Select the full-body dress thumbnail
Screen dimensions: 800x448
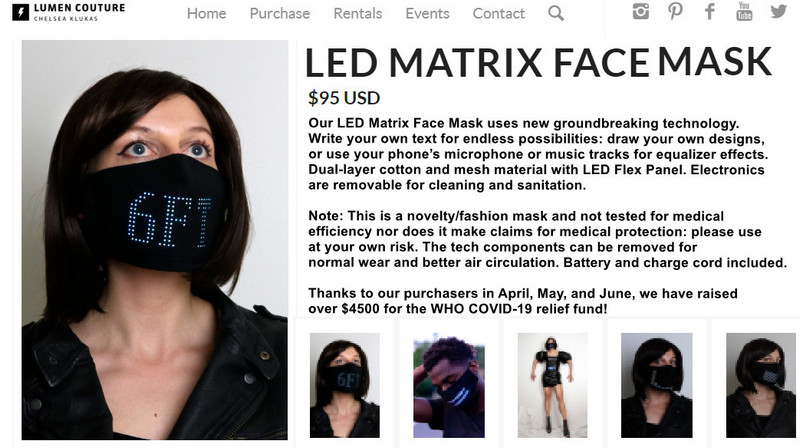coord(552,385)
